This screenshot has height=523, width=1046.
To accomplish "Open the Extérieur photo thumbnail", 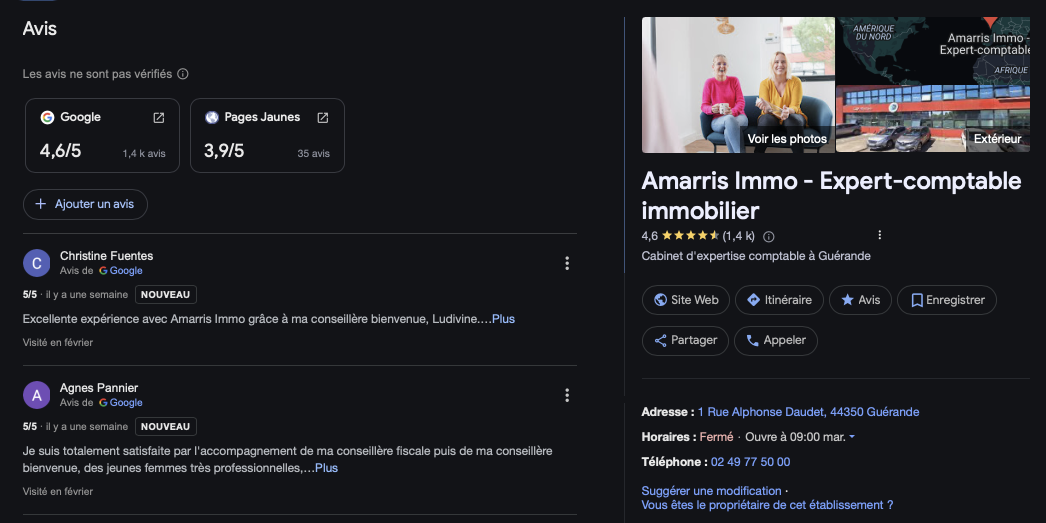I will [933, 119].
